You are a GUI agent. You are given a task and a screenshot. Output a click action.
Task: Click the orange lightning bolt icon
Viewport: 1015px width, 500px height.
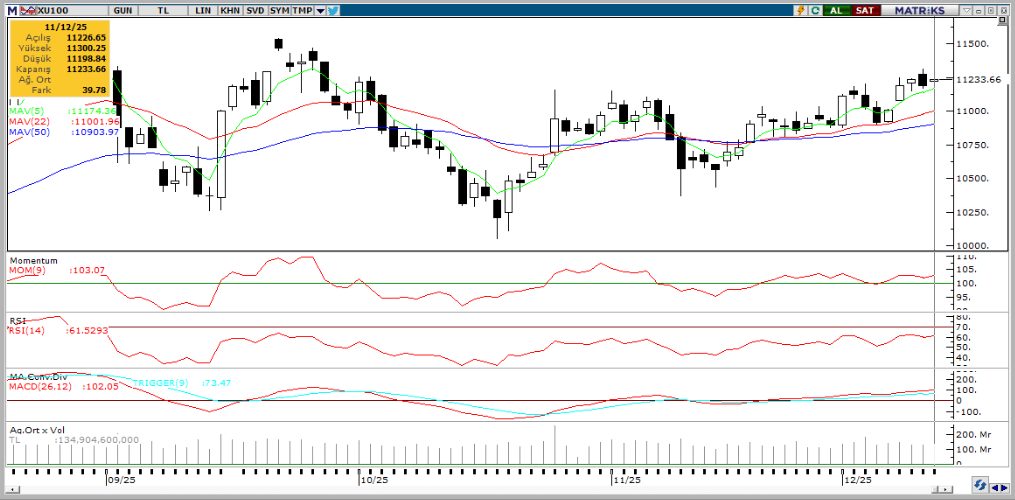point(799,9)
